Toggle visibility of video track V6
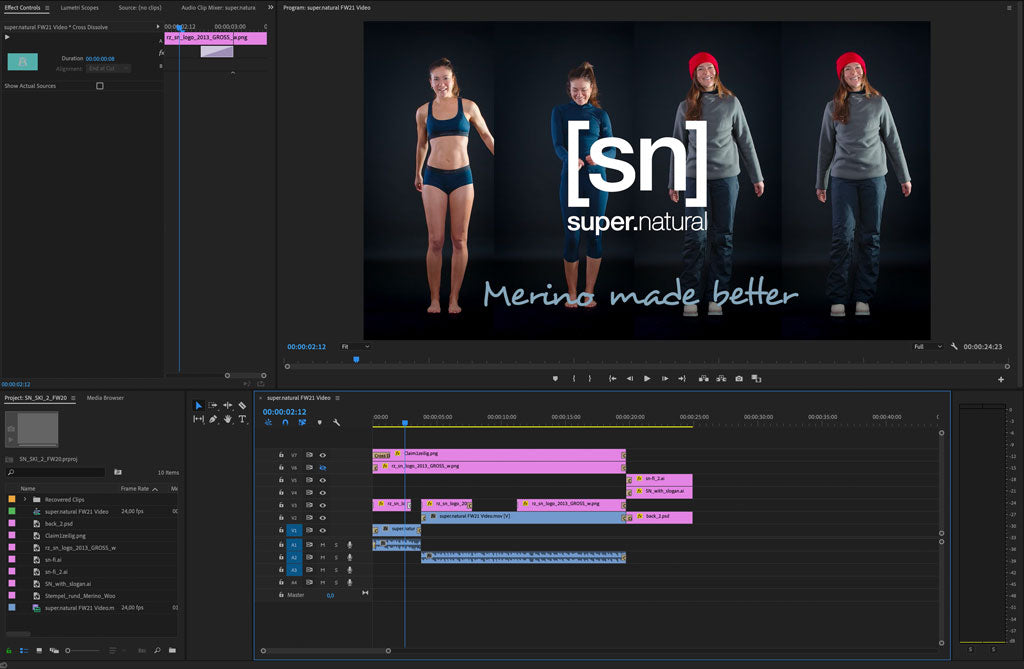1024x669 pixels. [x=322, y=467]
